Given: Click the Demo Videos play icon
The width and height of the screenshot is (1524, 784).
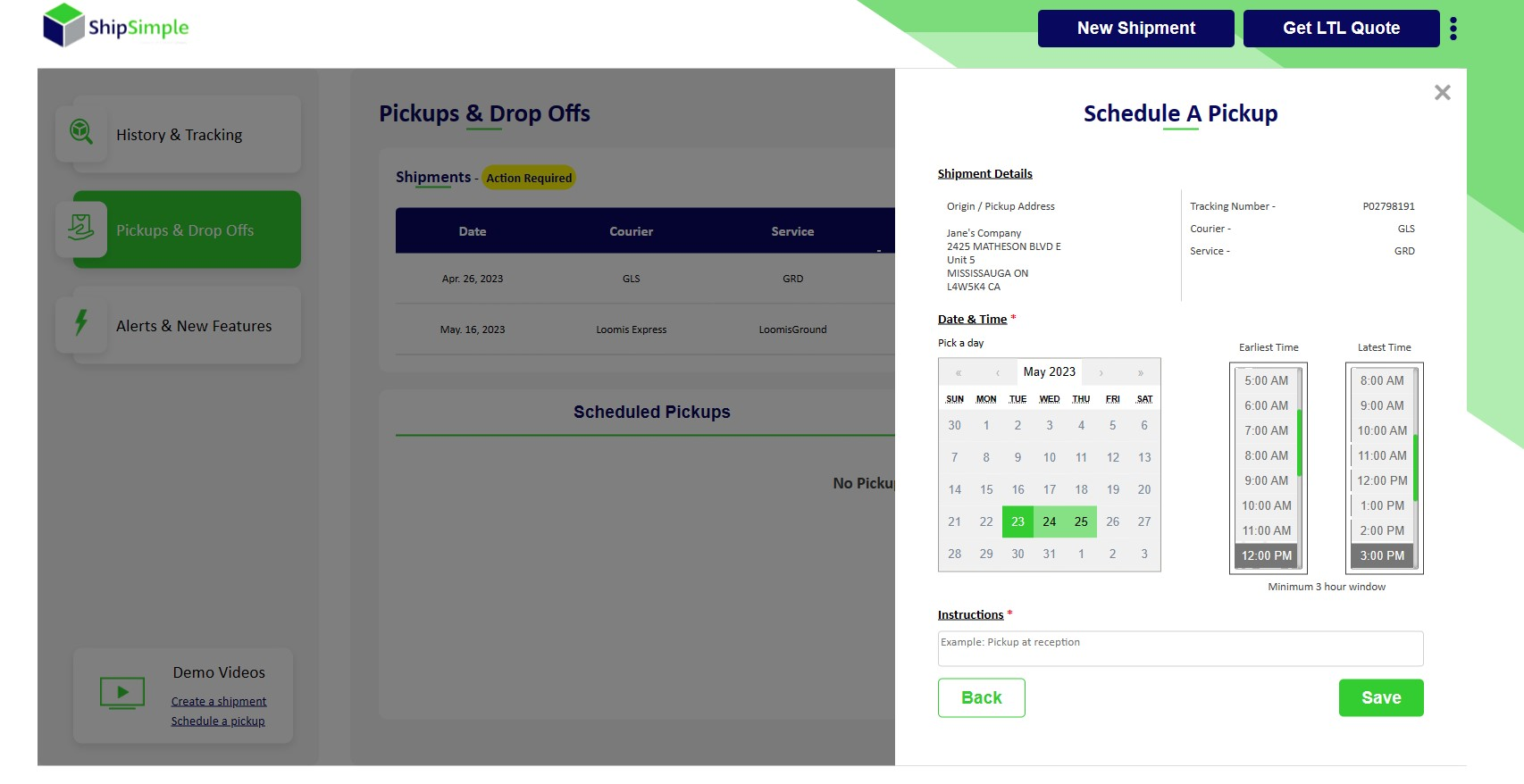Looking at the screenshot, I should pos(122,693).
